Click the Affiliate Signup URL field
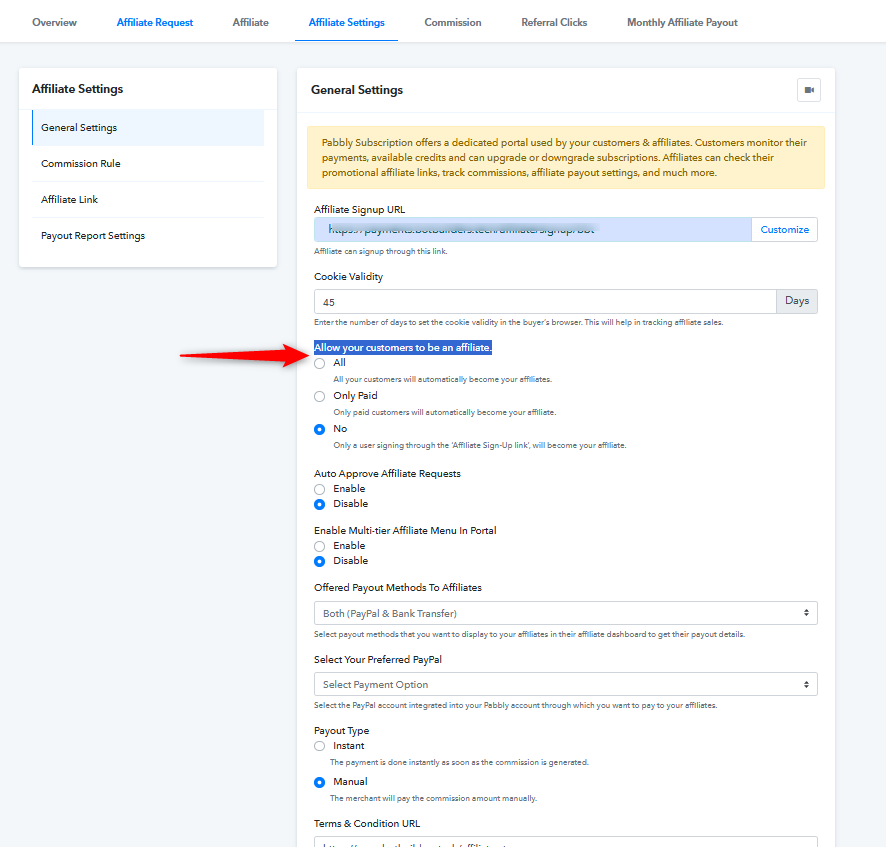 [532, 230]
